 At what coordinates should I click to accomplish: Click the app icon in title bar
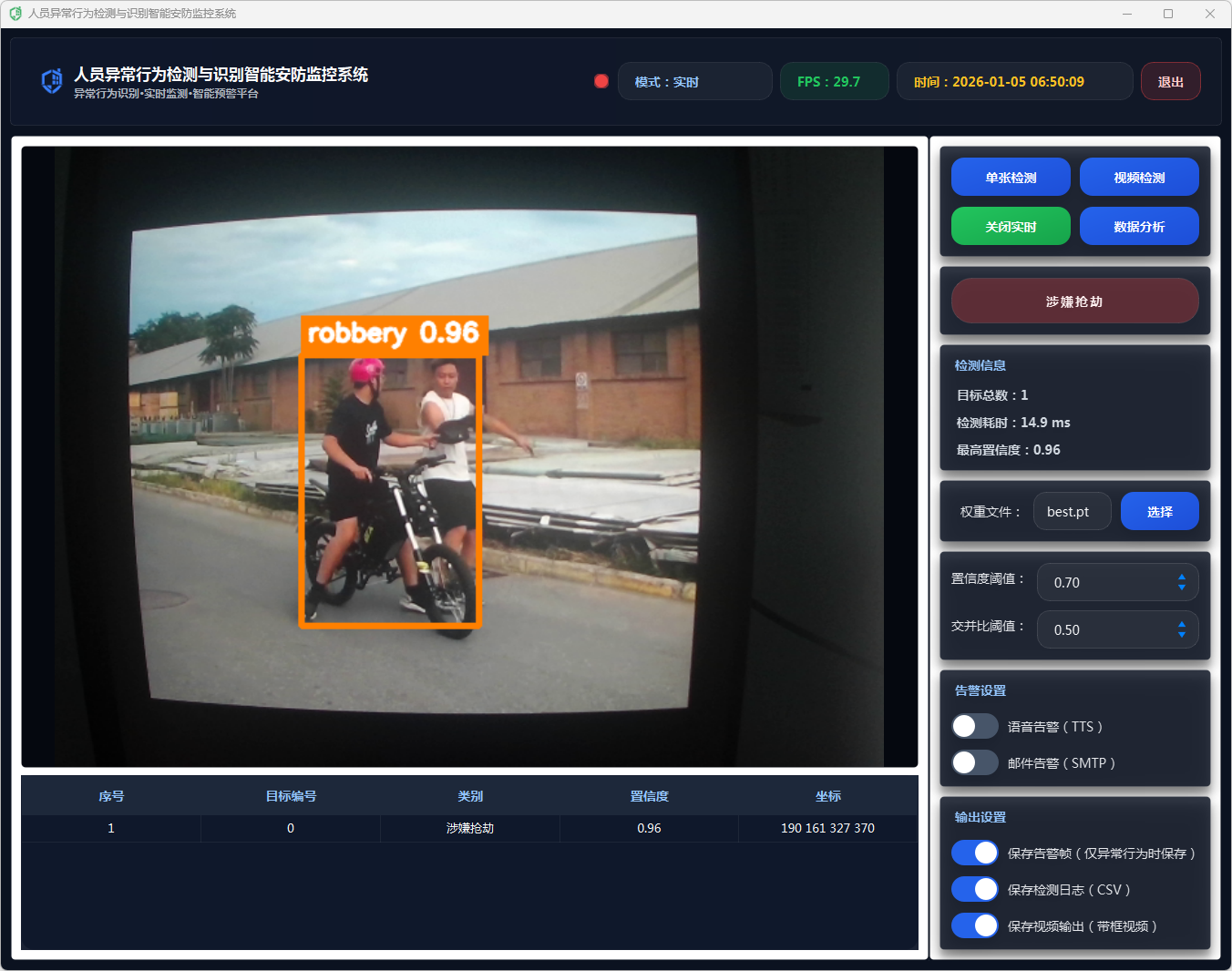pyautogui.click(x=15, y=14)
